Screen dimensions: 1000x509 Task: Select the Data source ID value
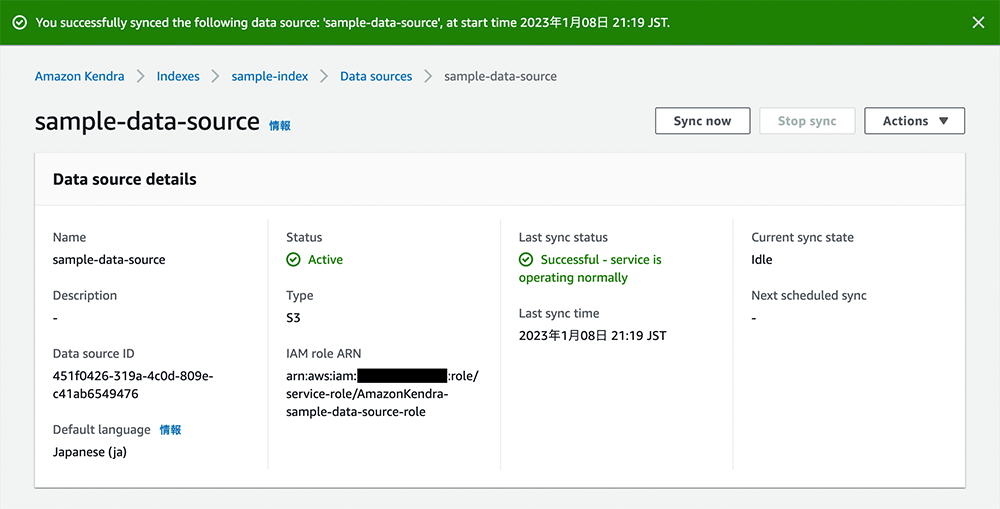tap(133, 385)
